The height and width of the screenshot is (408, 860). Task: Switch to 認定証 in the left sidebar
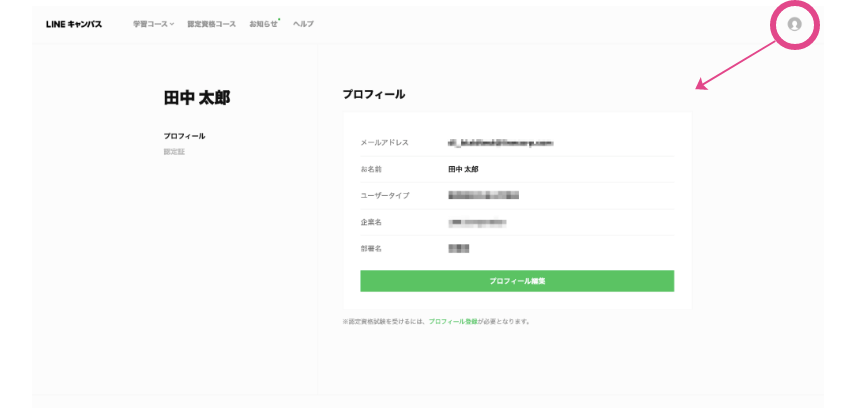tap(174, 152)
